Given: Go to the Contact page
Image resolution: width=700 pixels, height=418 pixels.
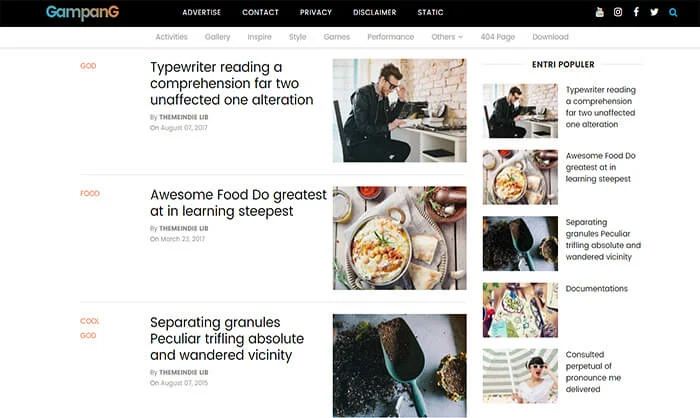Looking at the screenshot, I should click(260, 13).
